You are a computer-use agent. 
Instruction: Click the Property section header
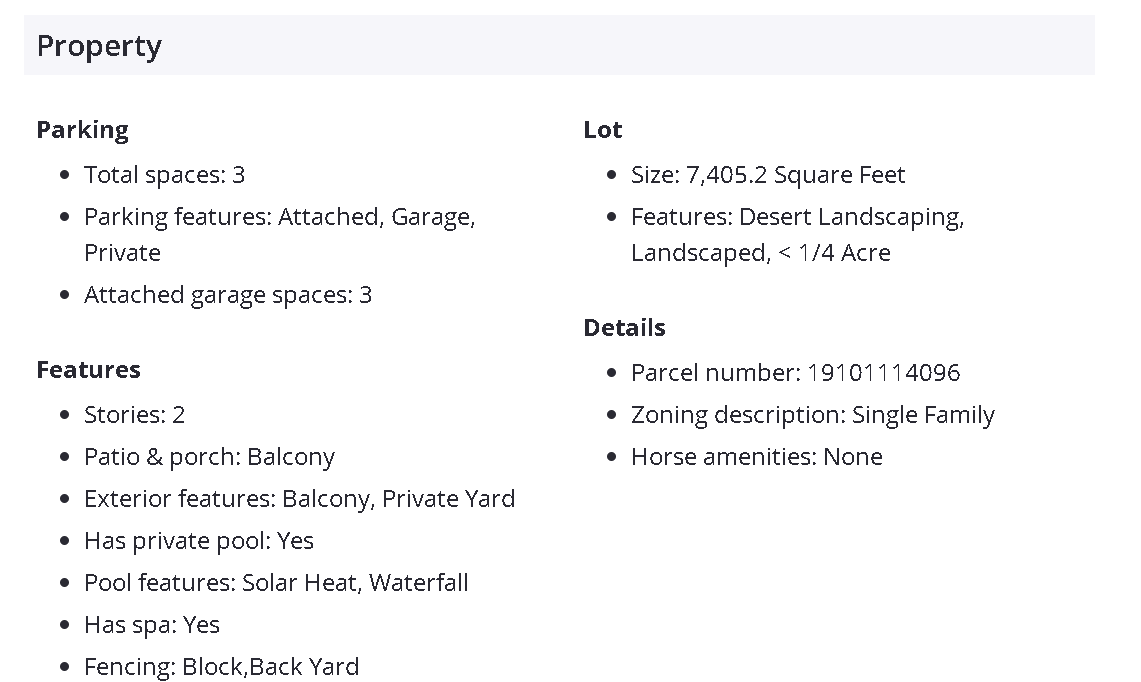(x=99, y=46)
